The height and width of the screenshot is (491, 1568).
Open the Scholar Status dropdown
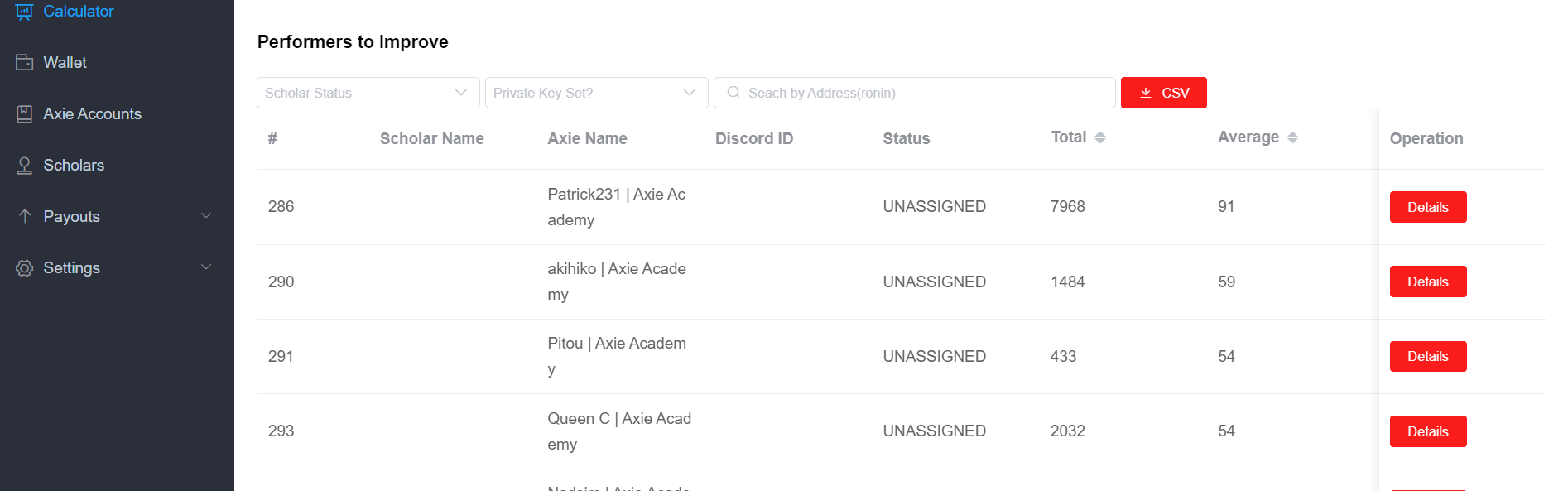pos(368,93)
